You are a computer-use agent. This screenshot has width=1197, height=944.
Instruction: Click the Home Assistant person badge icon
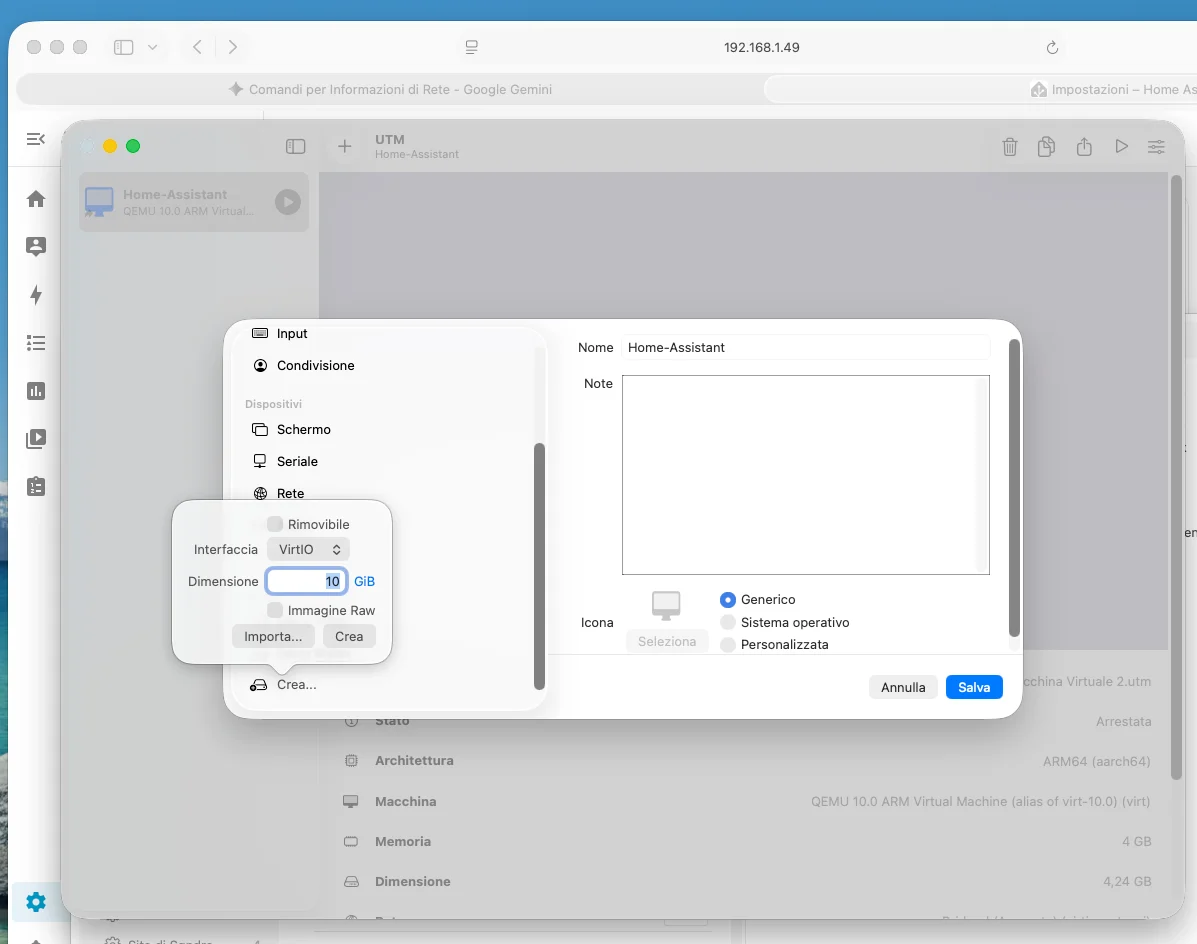[36, 246]
